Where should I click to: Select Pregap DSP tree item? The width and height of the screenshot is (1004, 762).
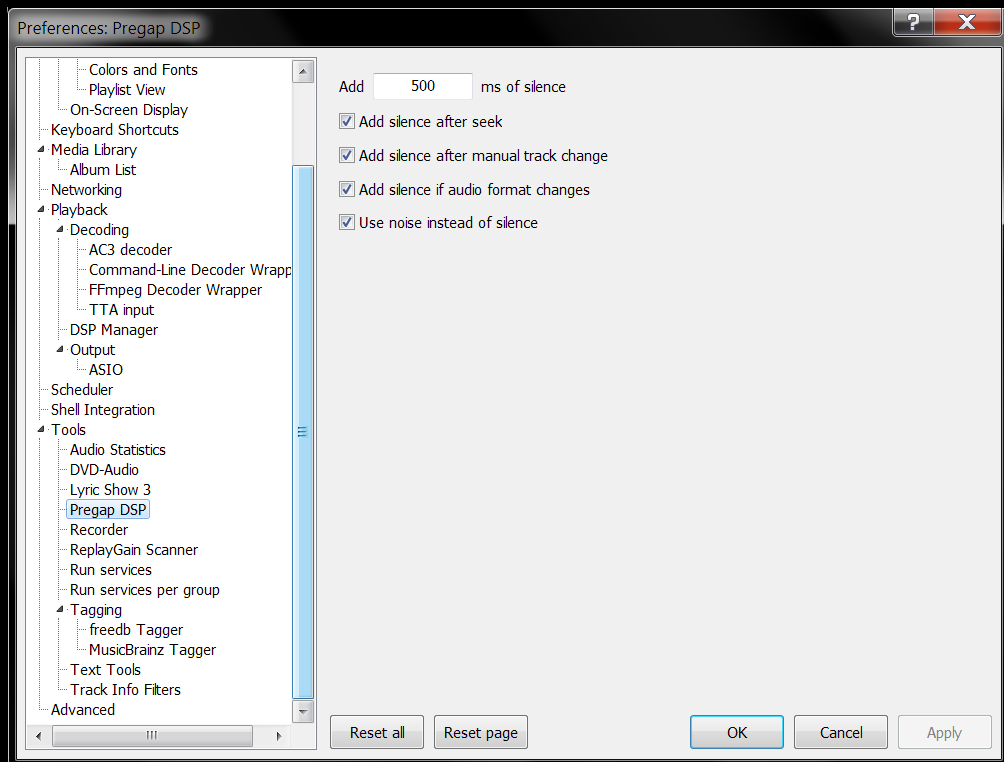(108, 510)
